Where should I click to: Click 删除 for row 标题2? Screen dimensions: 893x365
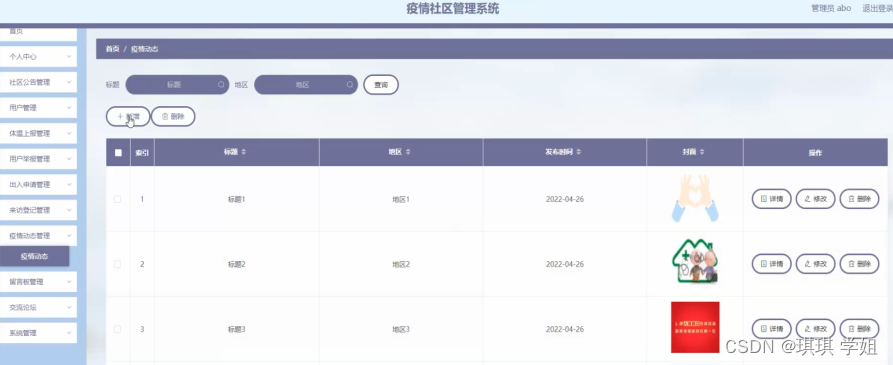[x=859, y=264]
